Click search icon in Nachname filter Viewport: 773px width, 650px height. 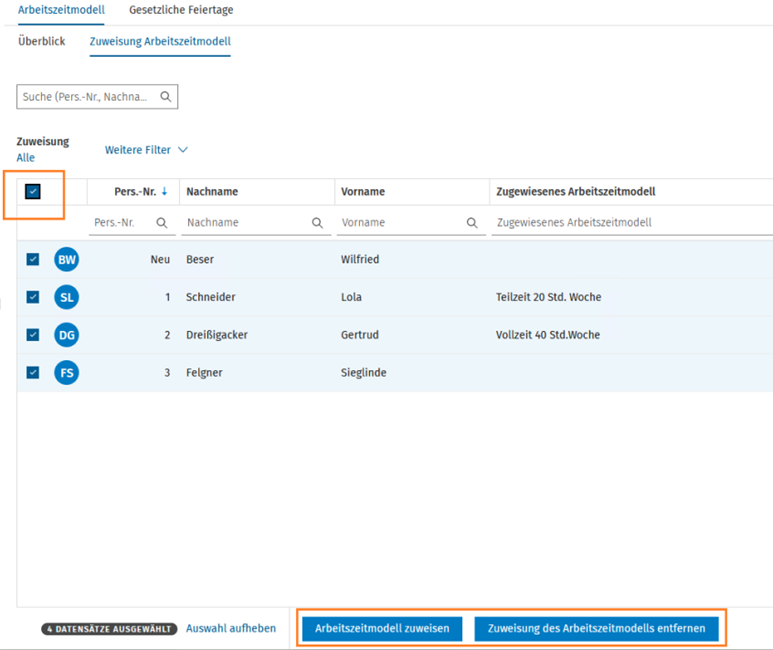(x=317, y=223)
